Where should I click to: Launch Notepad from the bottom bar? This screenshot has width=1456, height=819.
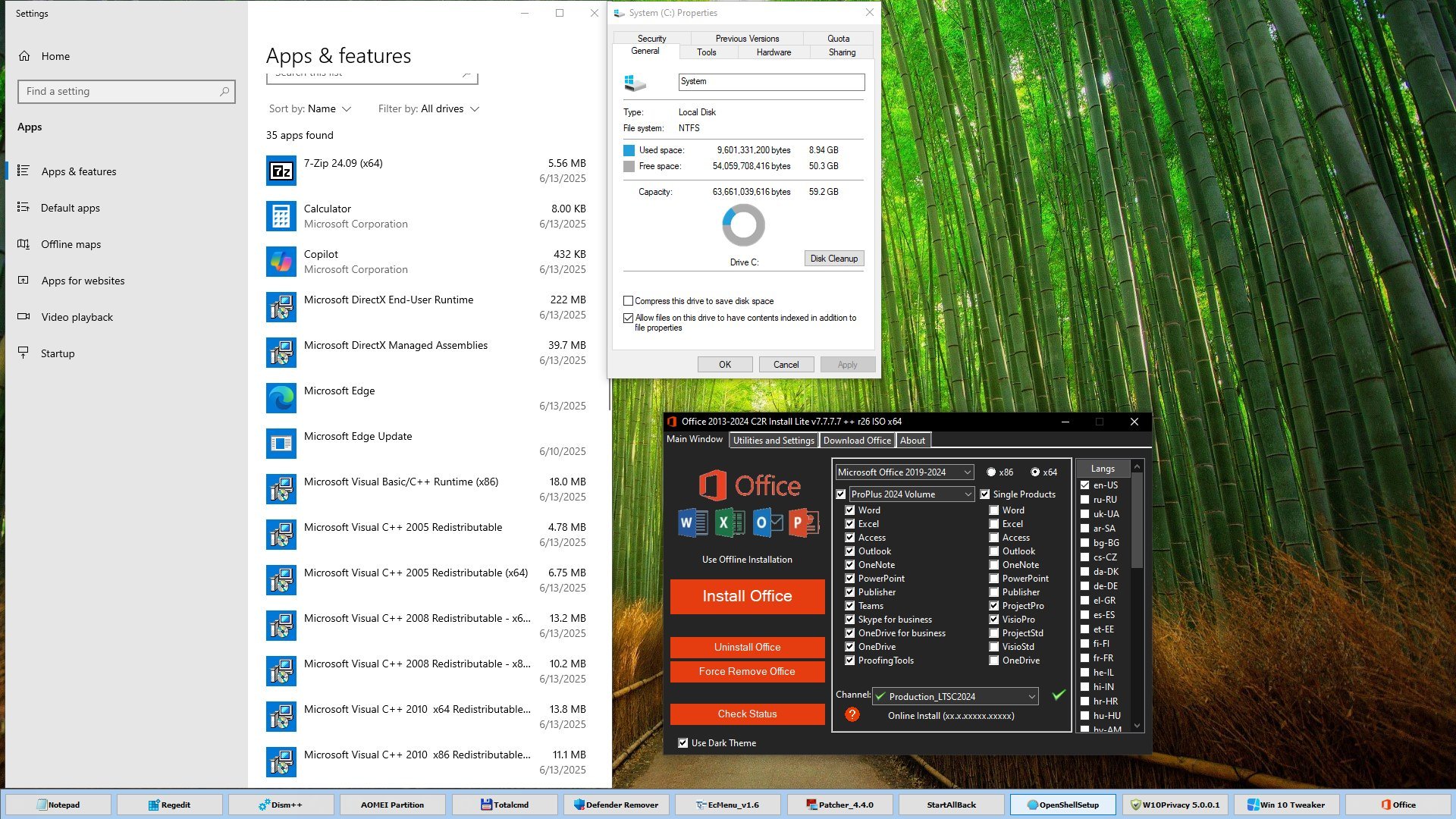tap(58, 805)
